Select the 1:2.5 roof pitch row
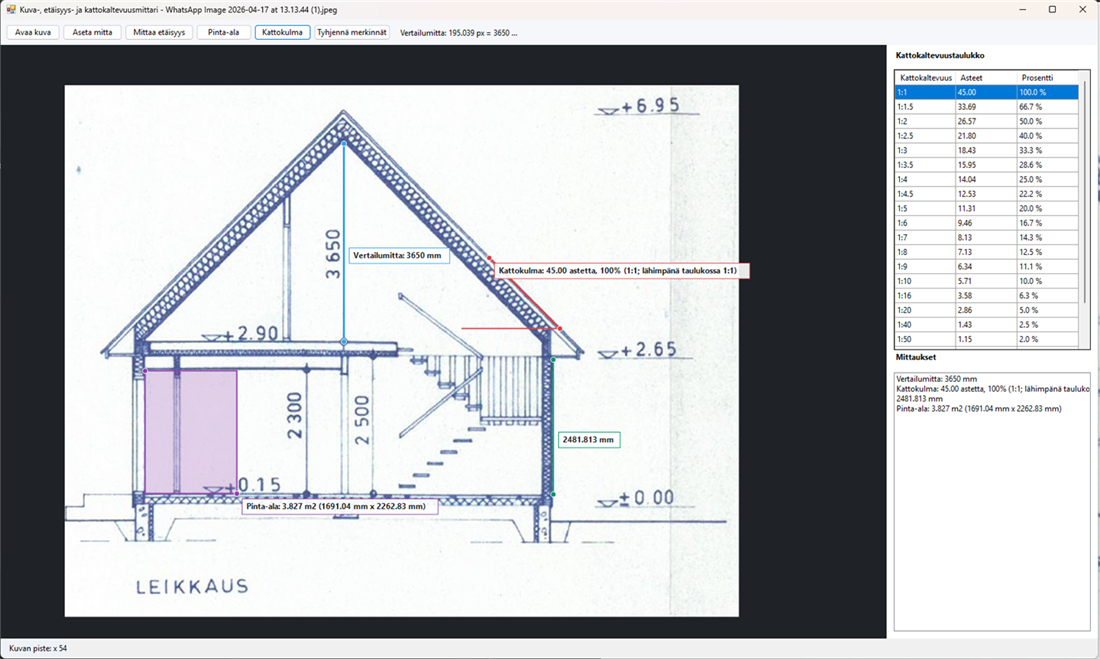Screen dimensions: 1100x659 [987, 135]
